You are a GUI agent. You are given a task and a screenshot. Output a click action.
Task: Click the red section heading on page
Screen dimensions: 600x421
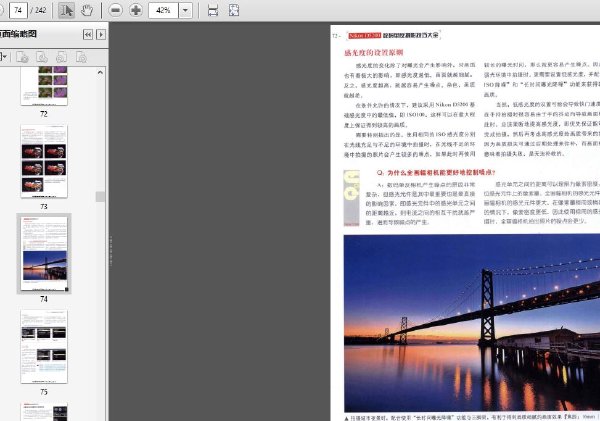pyautogui.click(x=373, y=52)
